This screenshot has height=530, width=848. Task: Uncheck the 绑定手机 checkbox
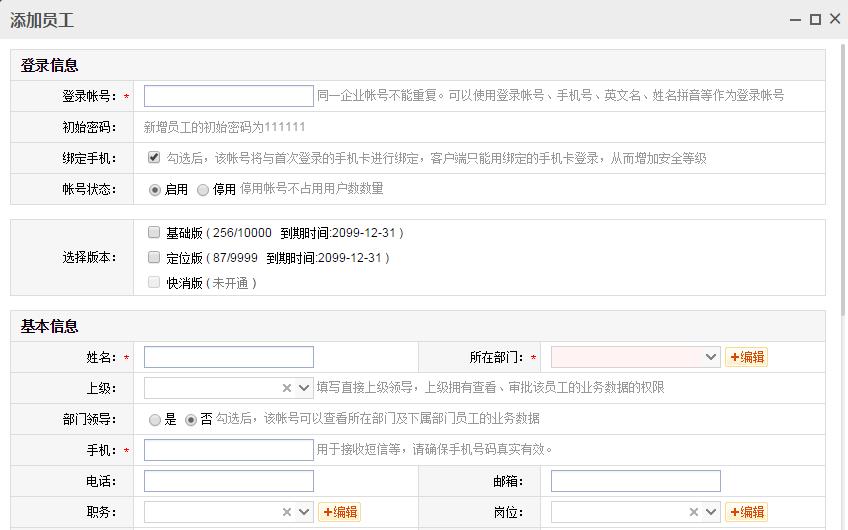(x=154, y=157)
